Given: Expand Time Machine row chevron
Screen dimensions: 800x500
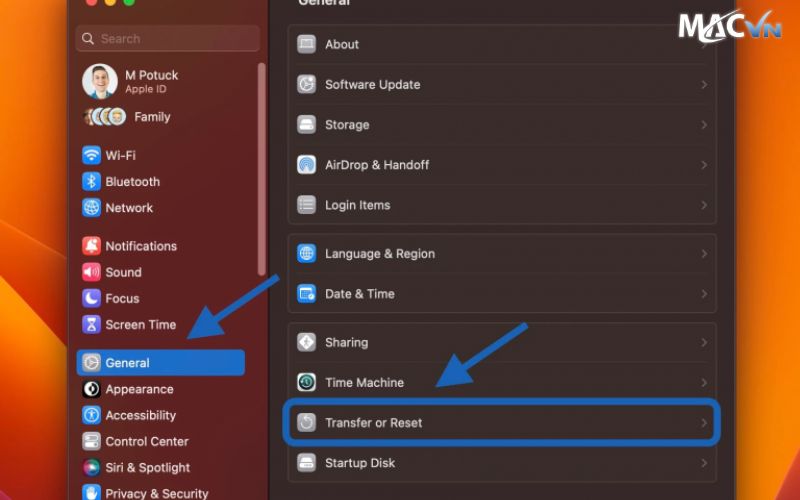Looking at the screenshot, I should click(x=704, y=383).
